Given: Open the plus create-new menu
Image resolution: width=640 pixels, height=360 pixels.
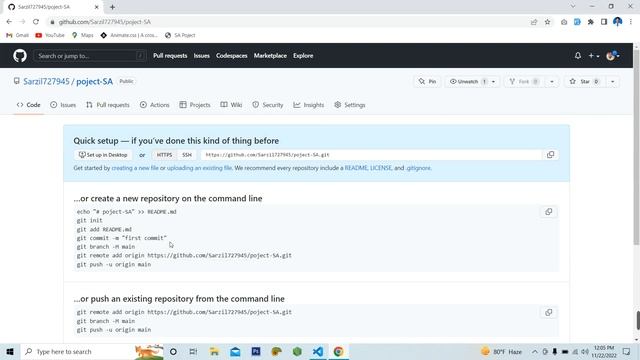Looking at the screenshot, I should (x=593, y=56).
